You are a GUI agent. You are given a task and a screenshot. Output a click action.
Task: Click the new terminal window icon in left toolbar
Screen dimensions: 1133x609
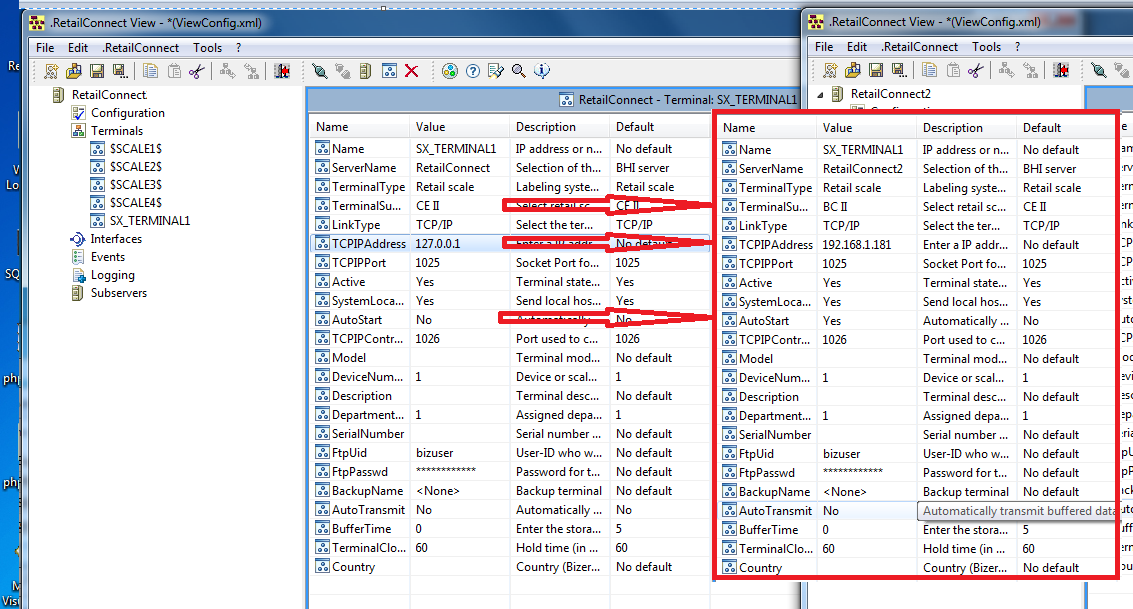click(x=389, y=71)
